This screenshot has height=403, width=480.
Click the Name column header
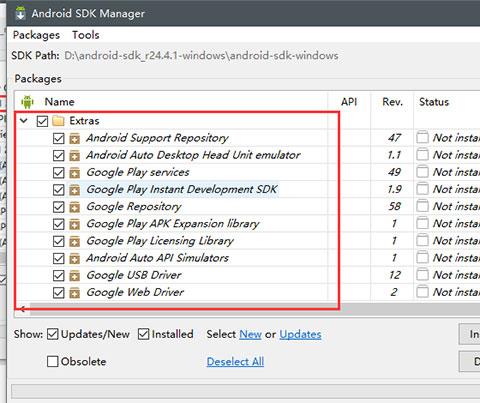59,102
